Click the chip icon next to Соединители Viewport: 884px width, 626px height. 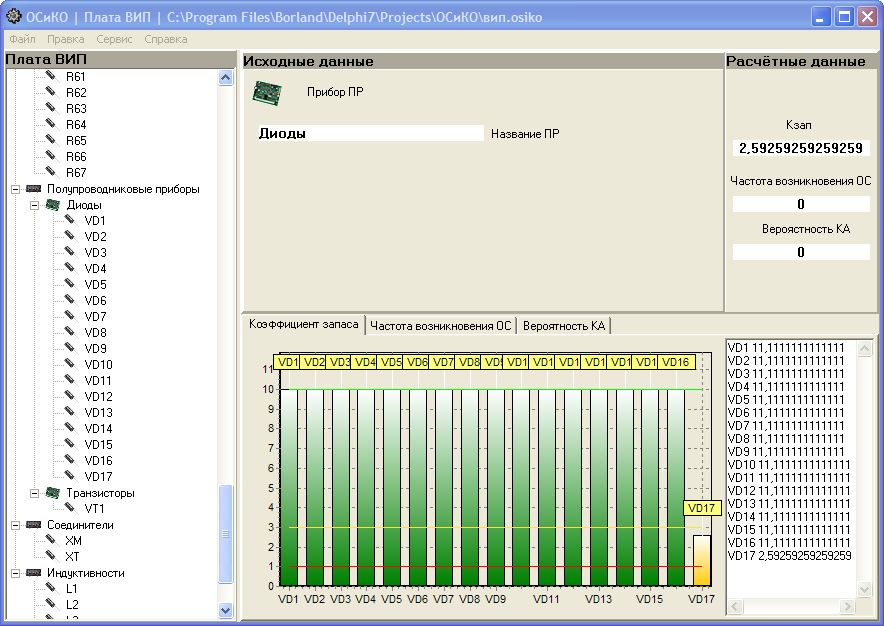pos(34,524)
